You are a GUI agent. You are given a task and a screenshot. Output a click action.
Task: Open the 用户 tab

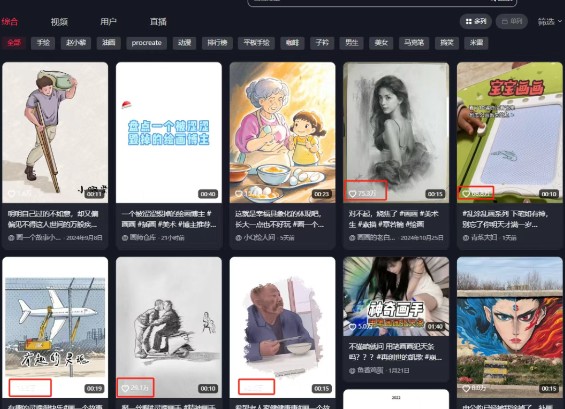point(108,22)
